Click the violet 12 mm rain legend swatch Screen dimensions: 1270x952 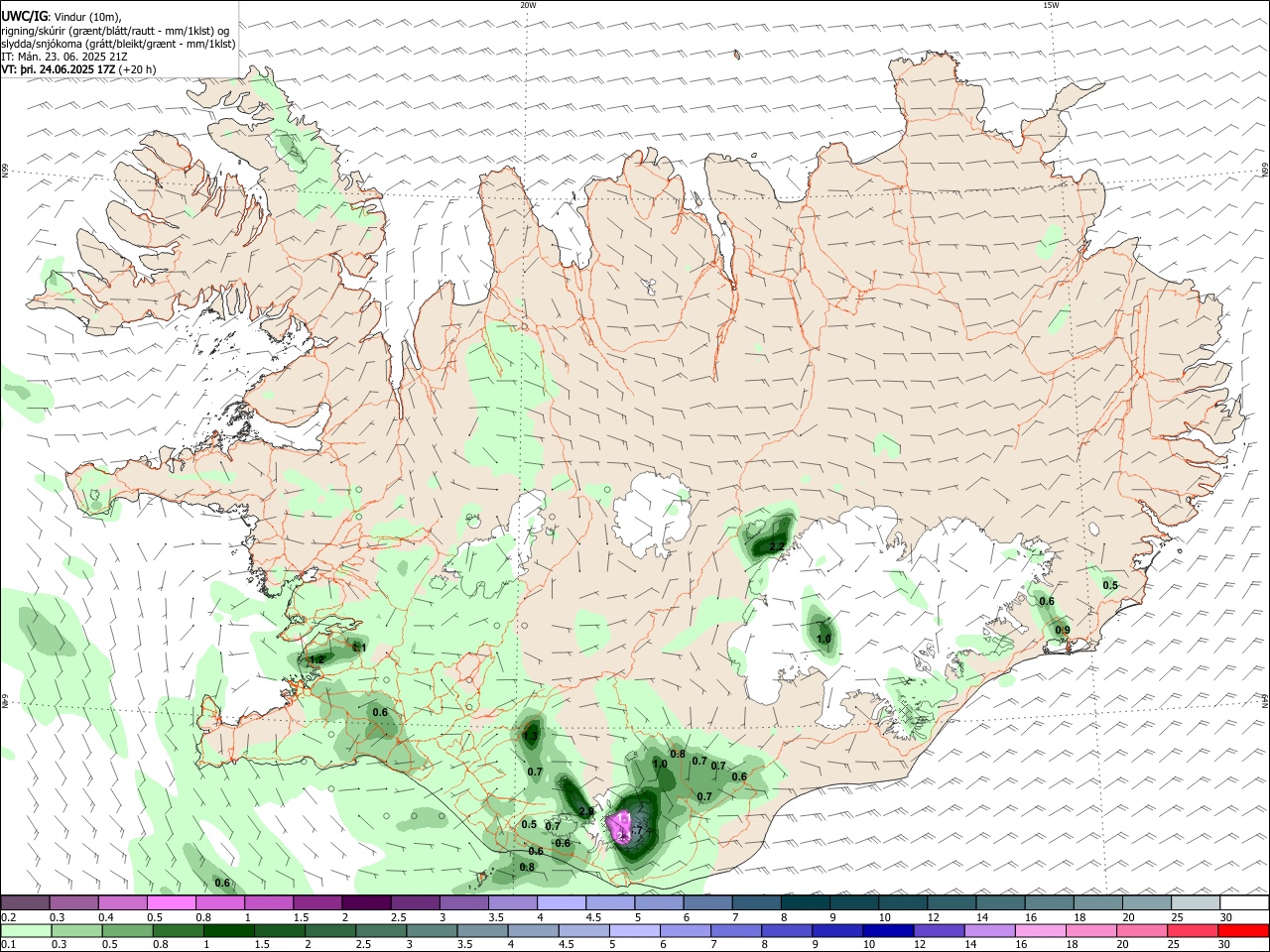[939, 930]
